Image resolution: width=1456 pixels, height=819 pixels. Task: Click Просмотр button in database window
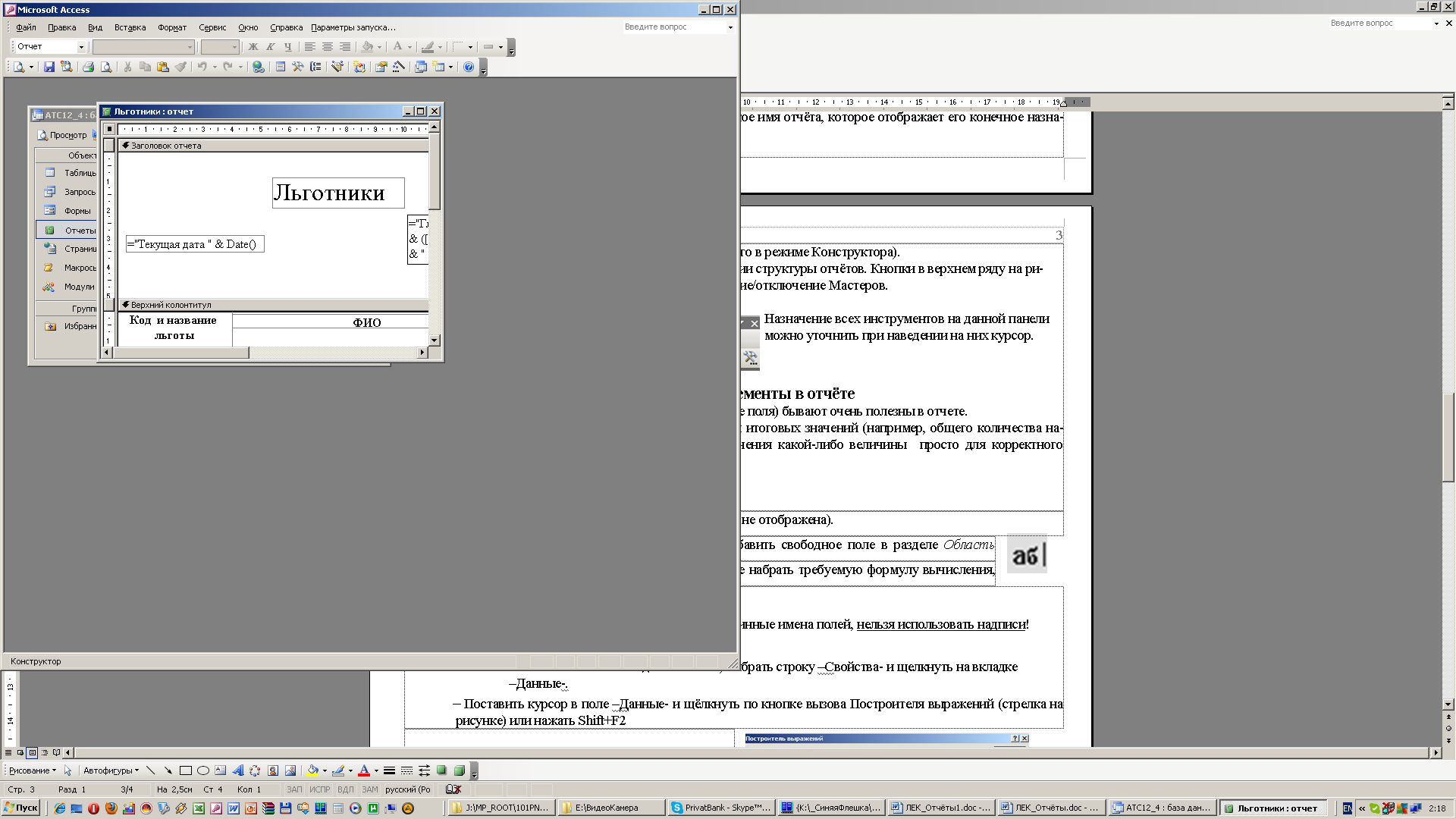[x=62, y=135]
